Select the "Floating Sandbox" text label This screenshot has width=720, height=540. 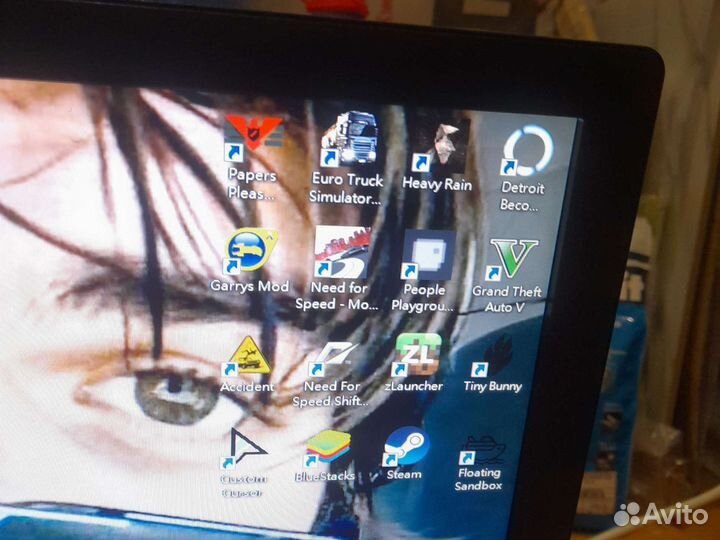click(478, 479)
